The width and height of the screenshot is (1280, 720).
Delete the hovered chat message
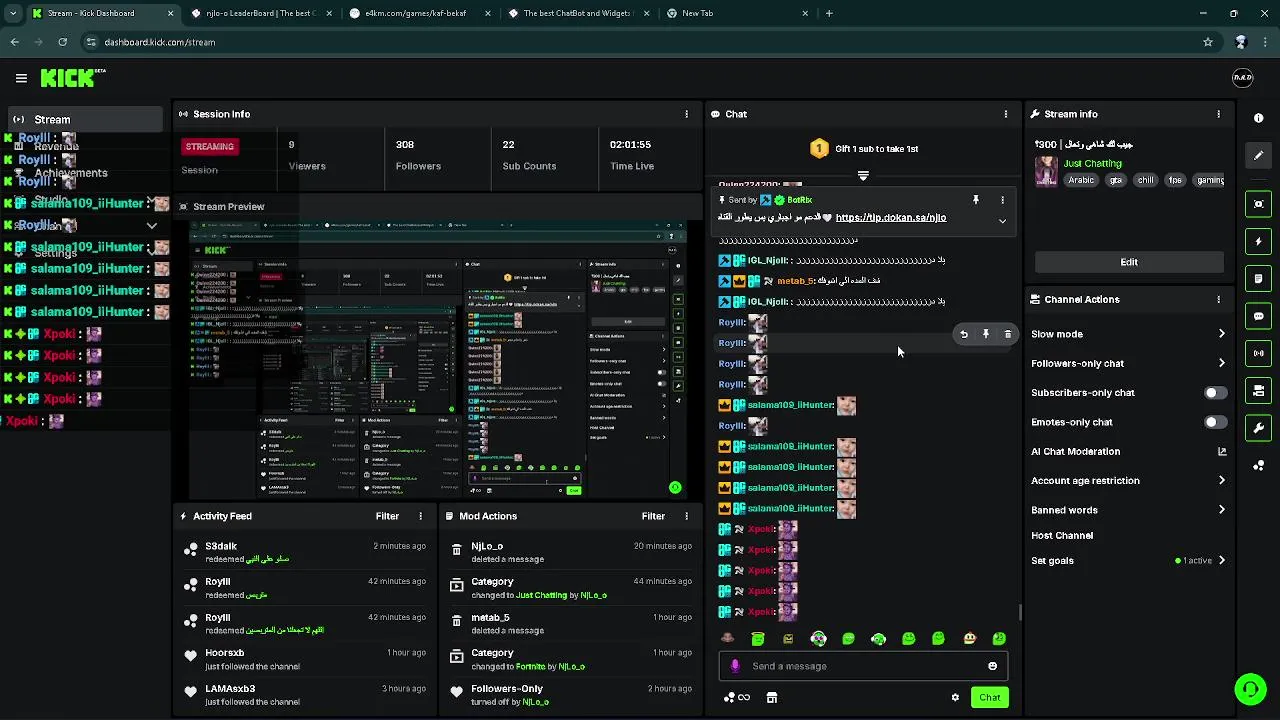(x=1008, y=335)
